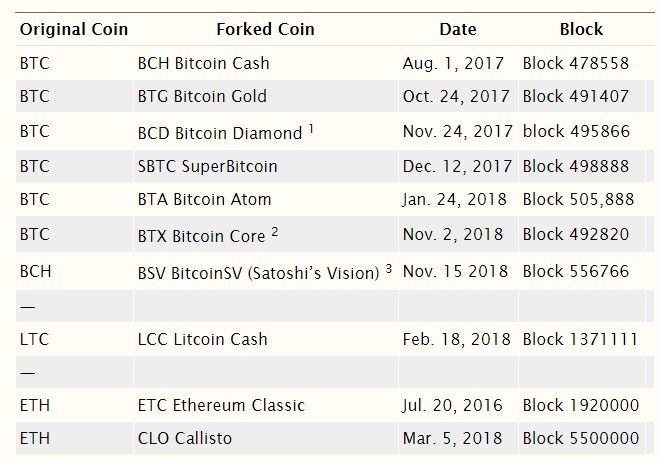Viewport: 659px width, 461px height.
Task: Click footnote 1 next to Bitcoin Diamond
Action: coord(311,129)
